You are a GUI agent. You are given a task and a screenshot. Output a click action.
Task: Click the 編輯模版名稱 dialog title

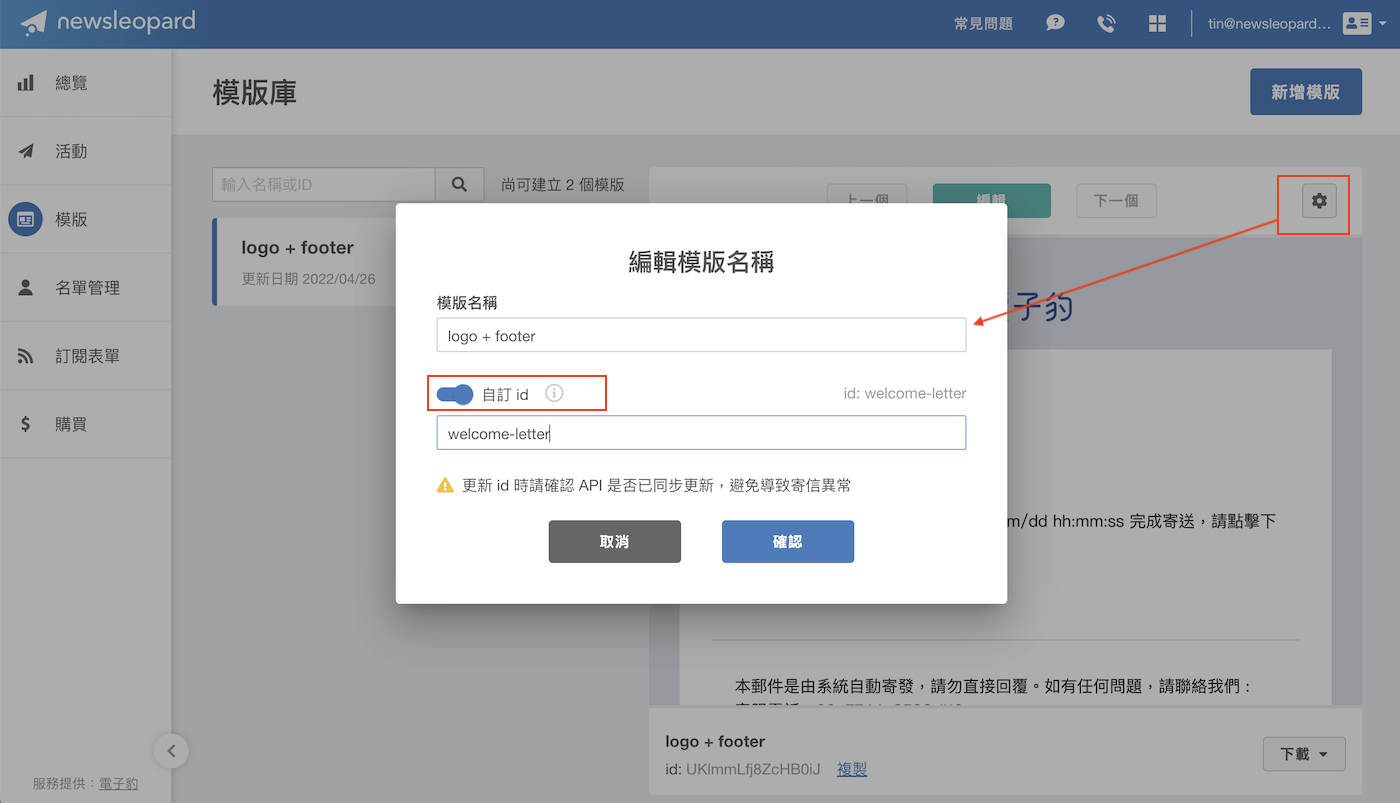(701, 262)
